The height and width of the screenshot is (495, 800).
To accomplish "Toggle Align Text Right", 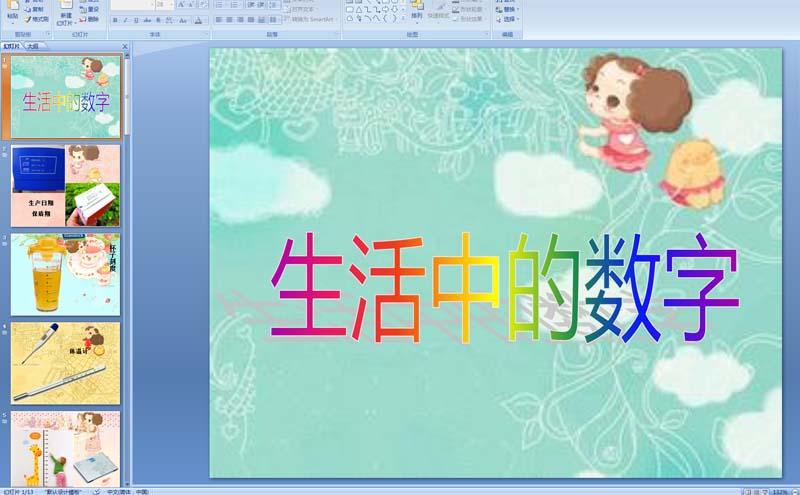I will 240,20.
